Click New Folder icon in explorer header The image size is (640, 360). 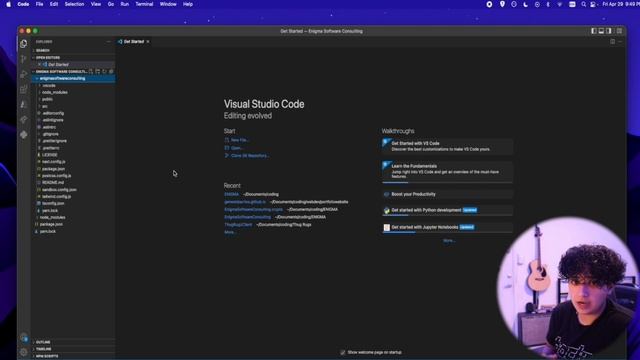98,71
